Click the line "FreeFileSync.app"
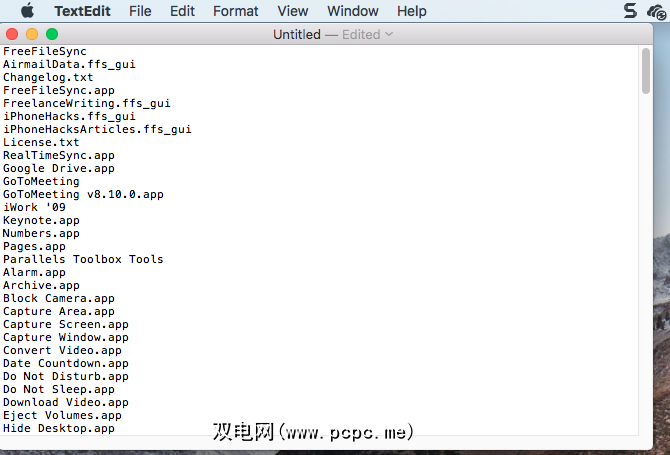Viewport: 670px width, 455px height. point(59,90)
